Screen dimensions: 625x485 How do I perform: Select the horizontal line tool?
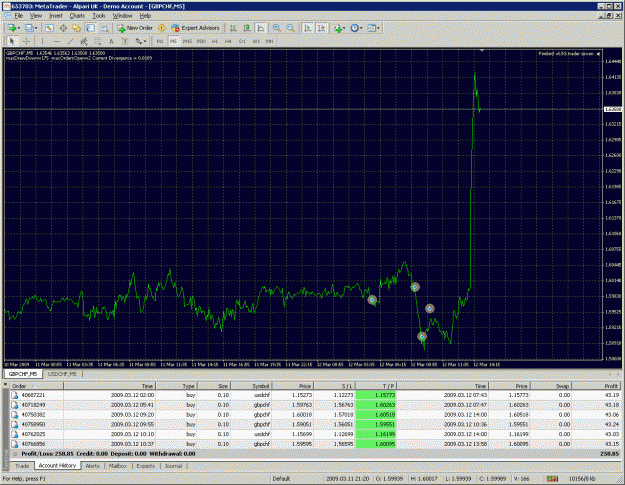click(x=57, y=41)
